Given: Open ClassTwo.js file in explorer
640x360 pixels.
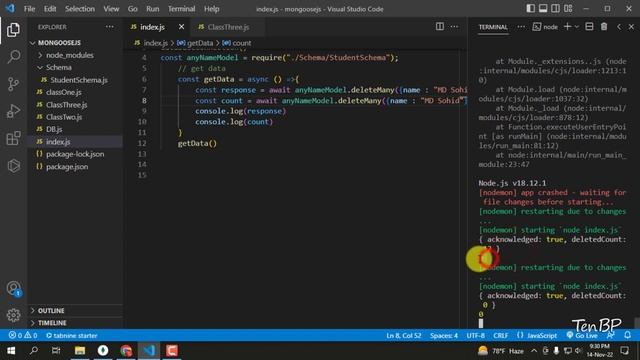Looking at the screenshot, I should pos(64,117).
